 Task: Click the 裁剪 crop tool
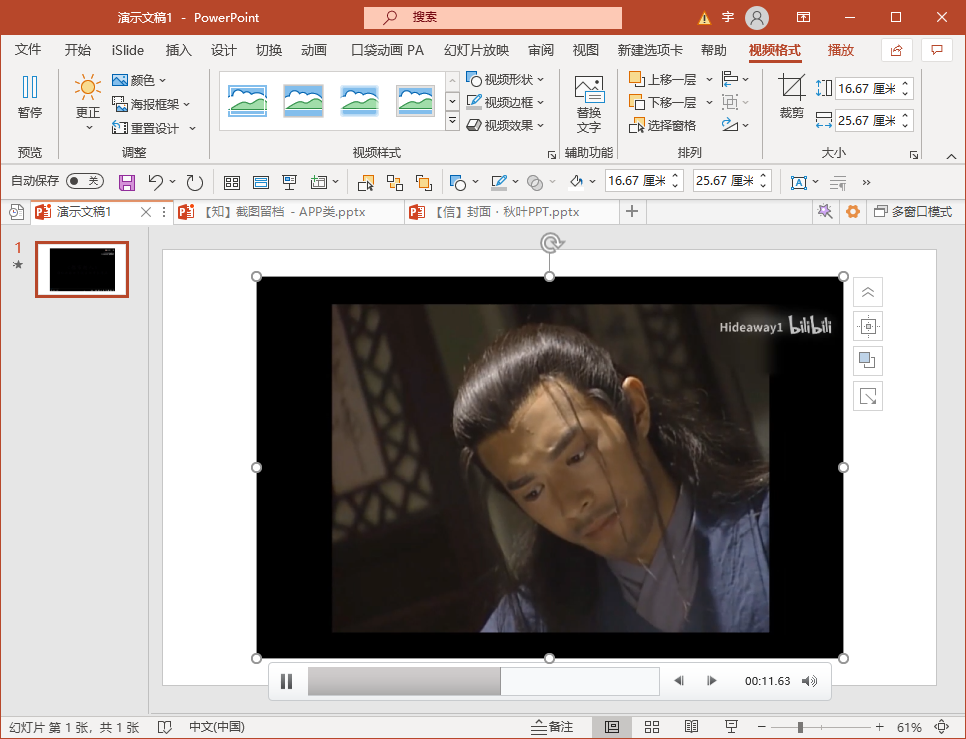coord(792,97)
